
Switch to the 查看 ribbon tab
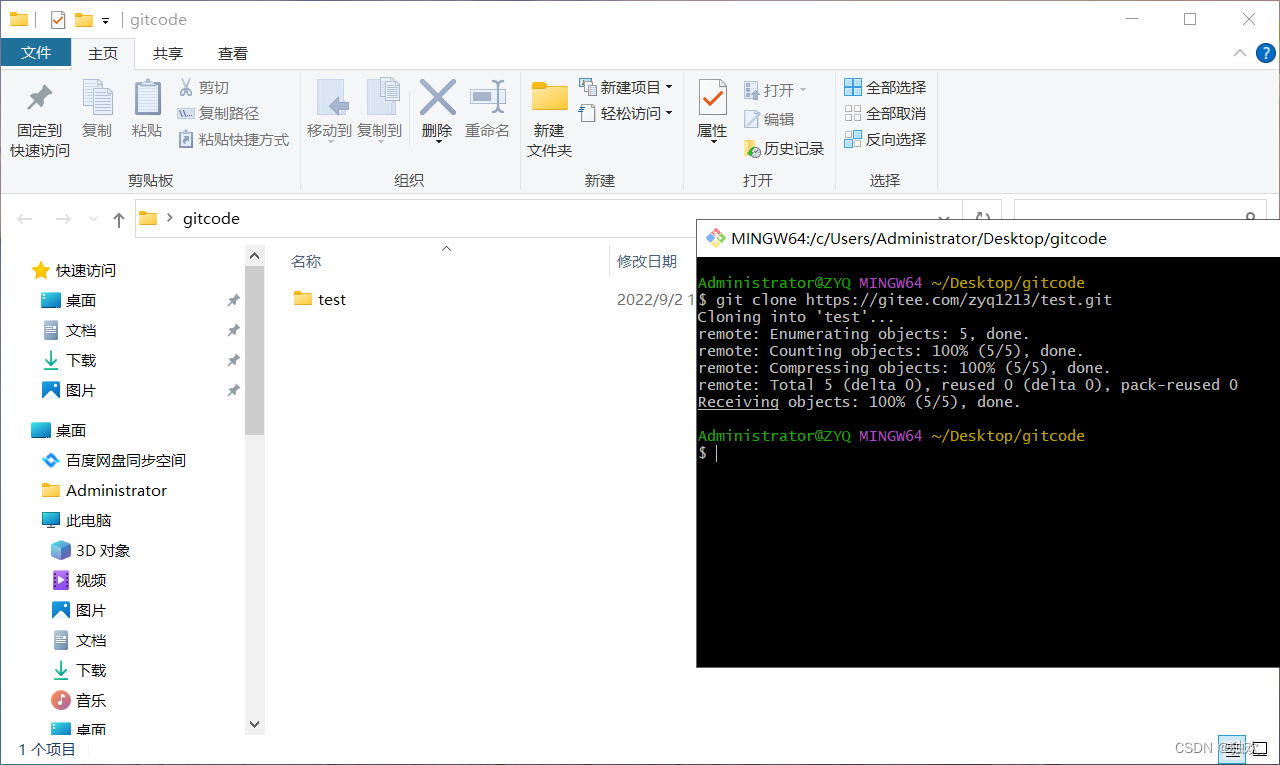233,54
